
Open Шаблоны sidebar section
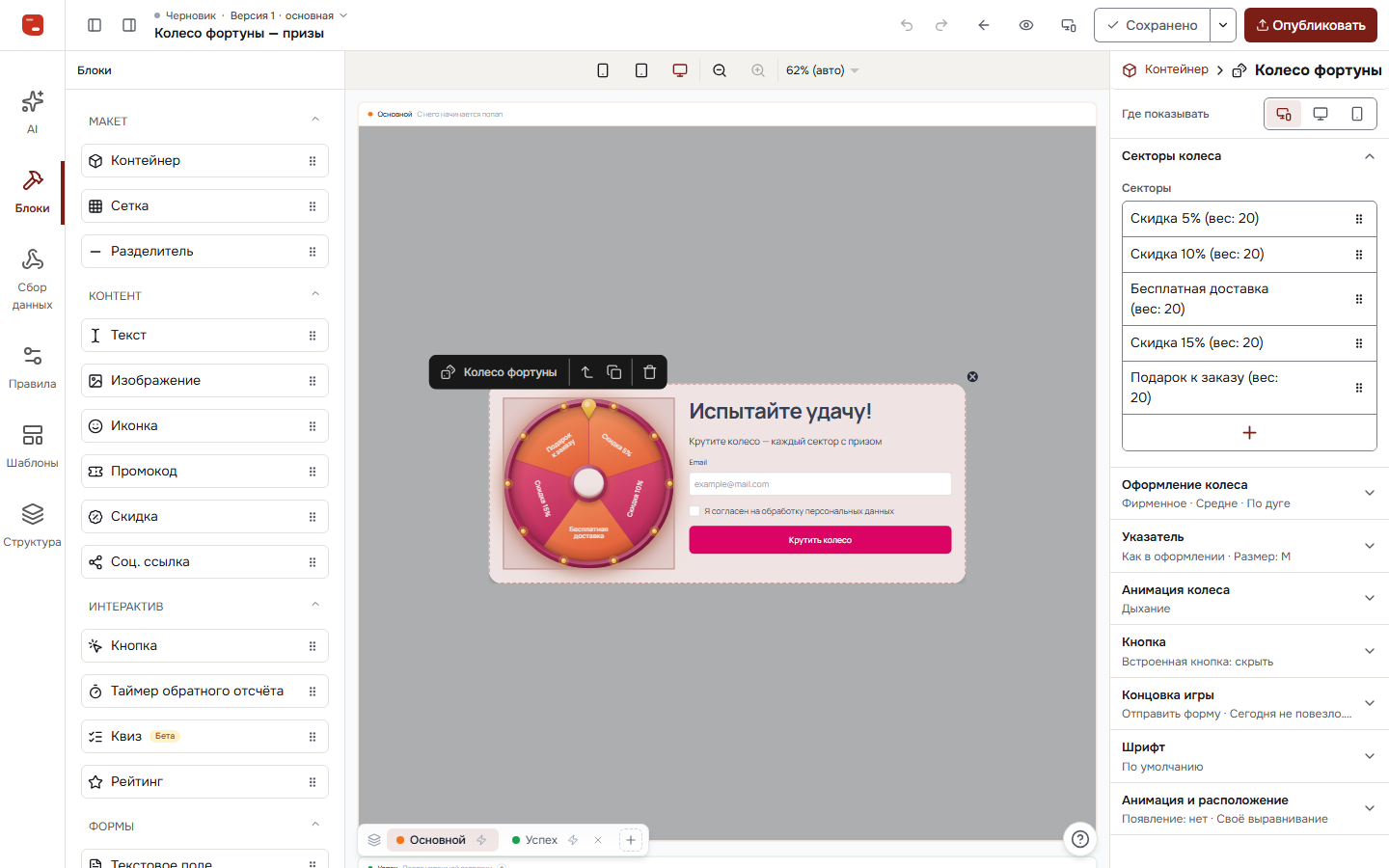[32, 446]
